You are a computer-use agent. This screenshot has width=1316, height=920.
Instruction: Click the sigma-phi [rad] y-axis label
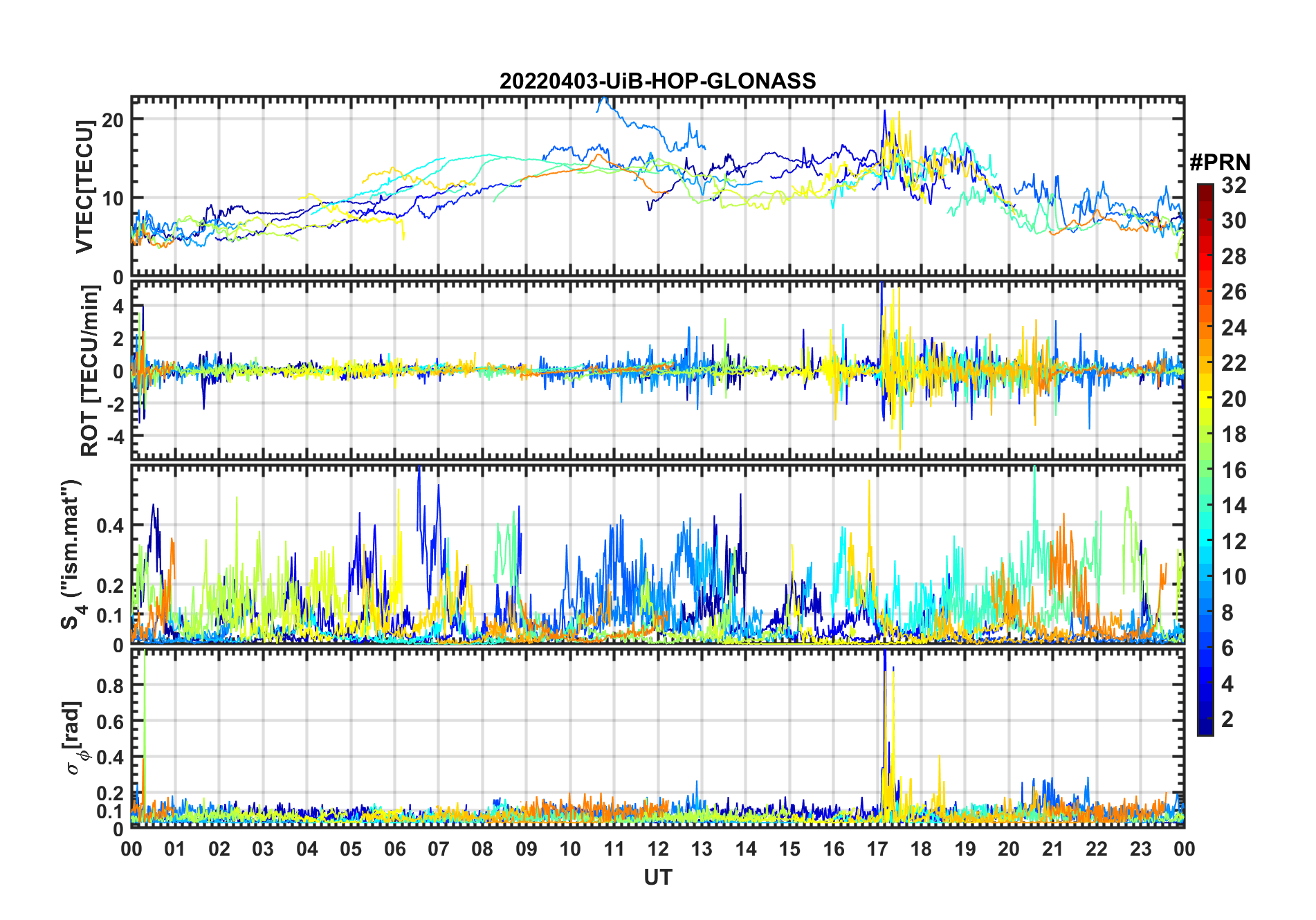[x=73, y=737]
